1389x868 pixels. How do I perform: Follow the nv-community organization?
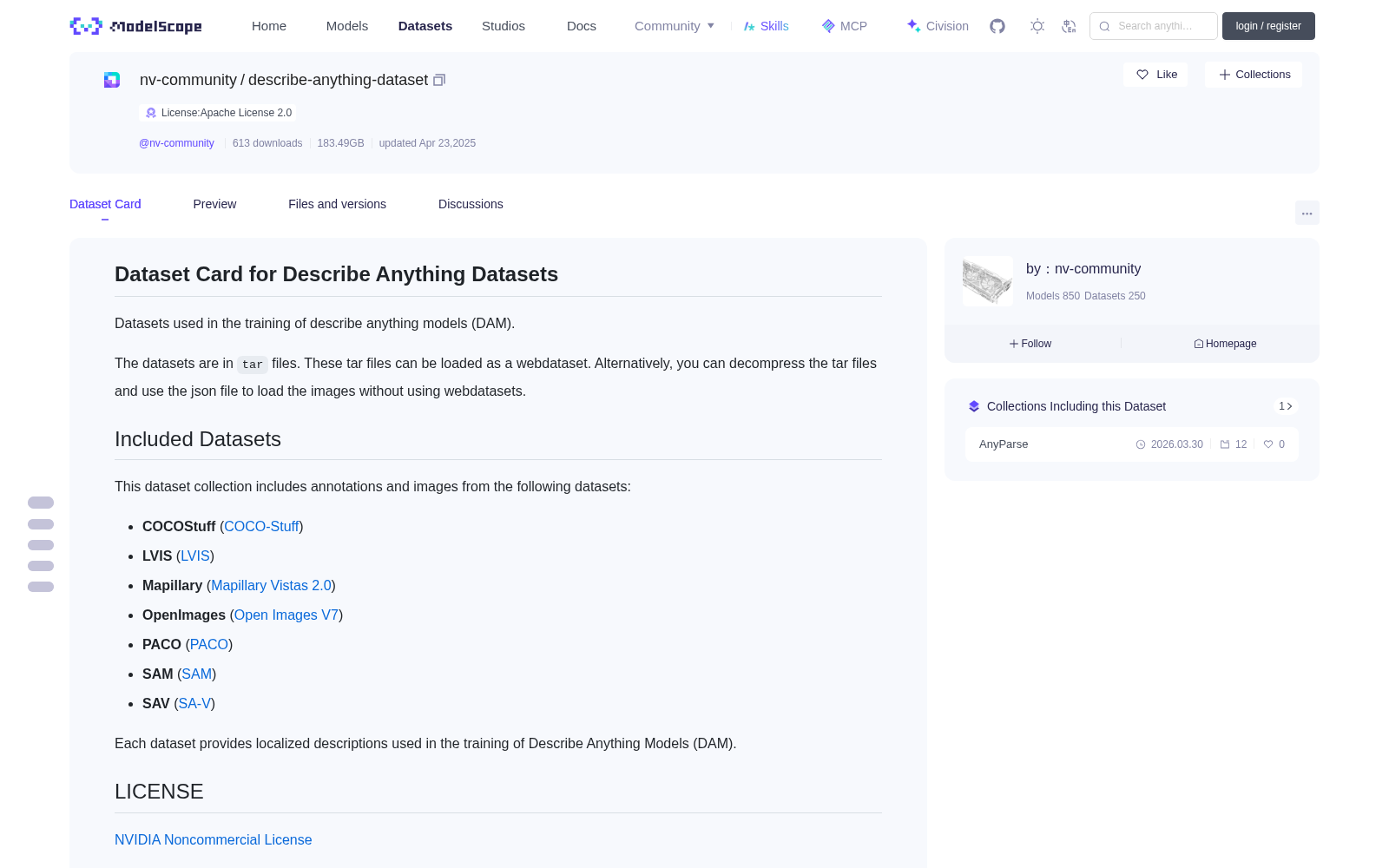pyautogui.click(x=1030, y=344)
